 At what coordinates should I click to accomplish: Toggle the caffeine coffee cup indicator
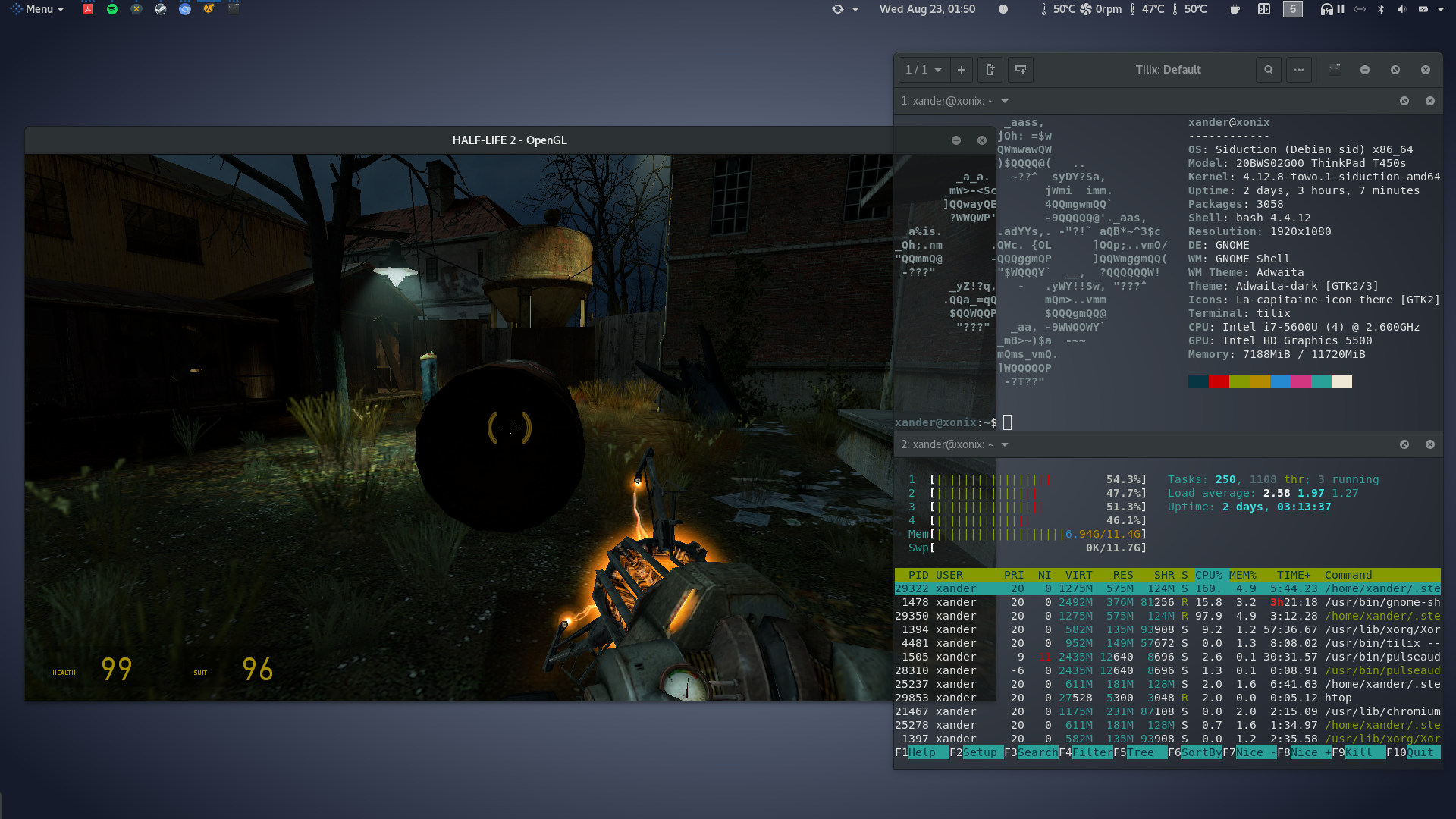click(x=1235, y=9)
